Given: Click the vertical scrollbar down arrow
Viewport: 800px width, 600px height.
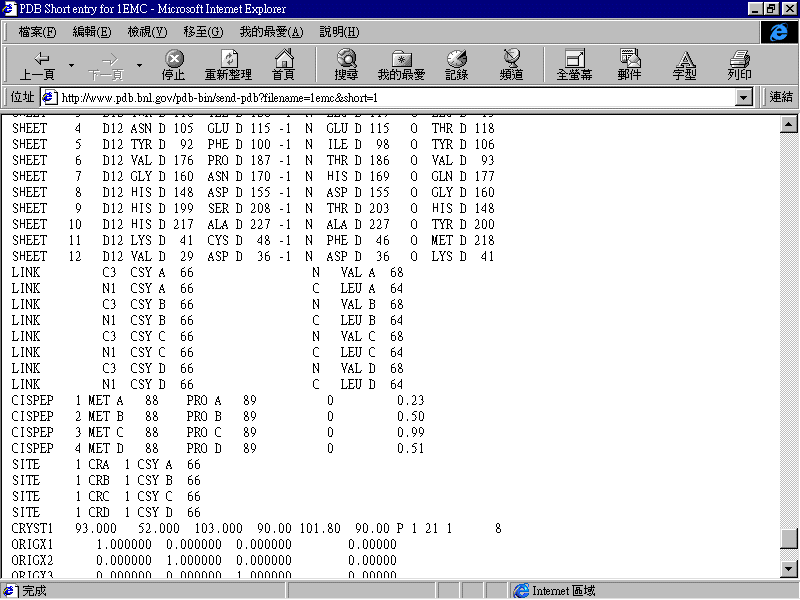Looking at the screenshot, I should pyautogui.click(x=789, y=570).
